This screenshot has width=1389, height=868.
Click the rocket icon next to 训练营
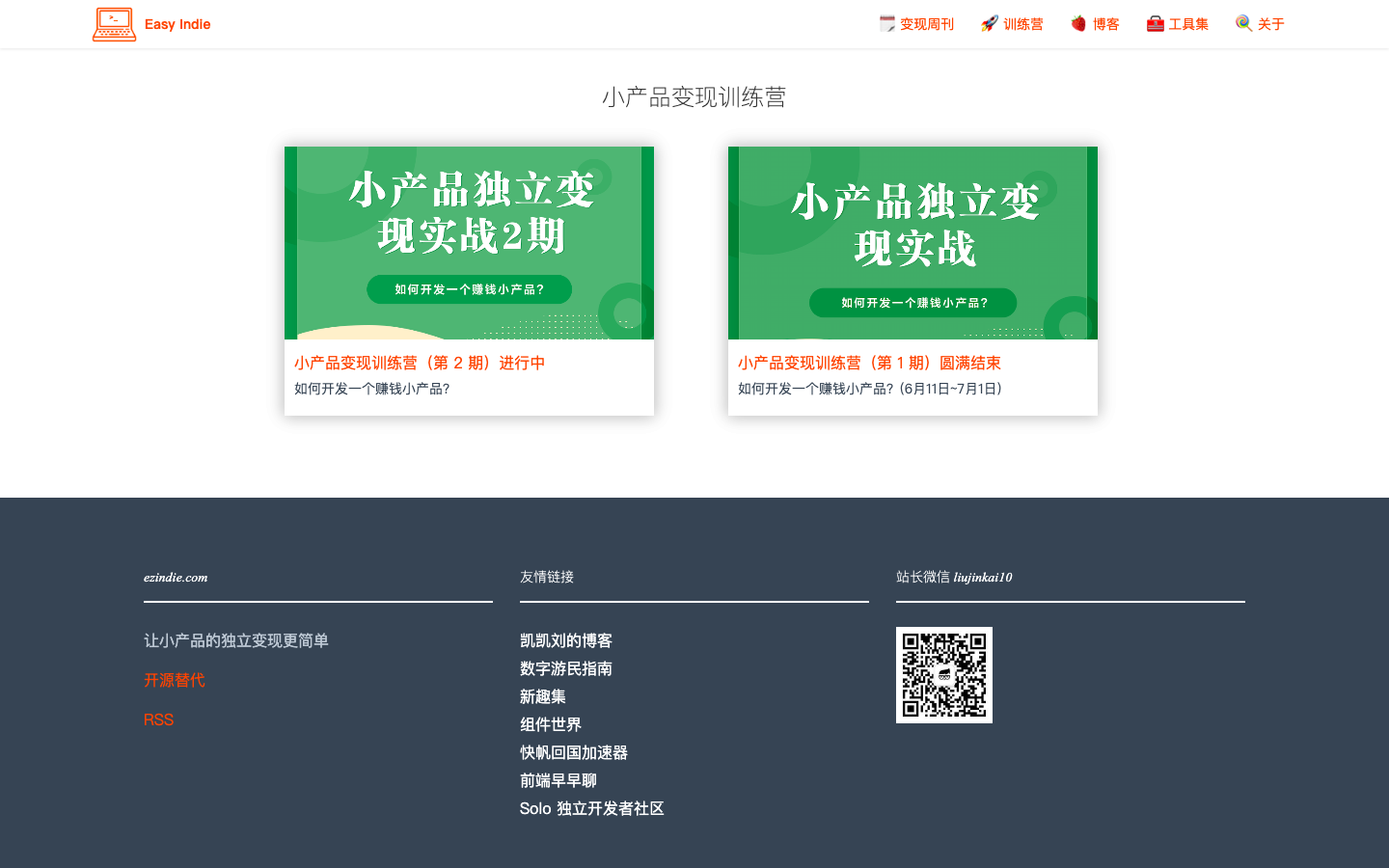[988, 23]
